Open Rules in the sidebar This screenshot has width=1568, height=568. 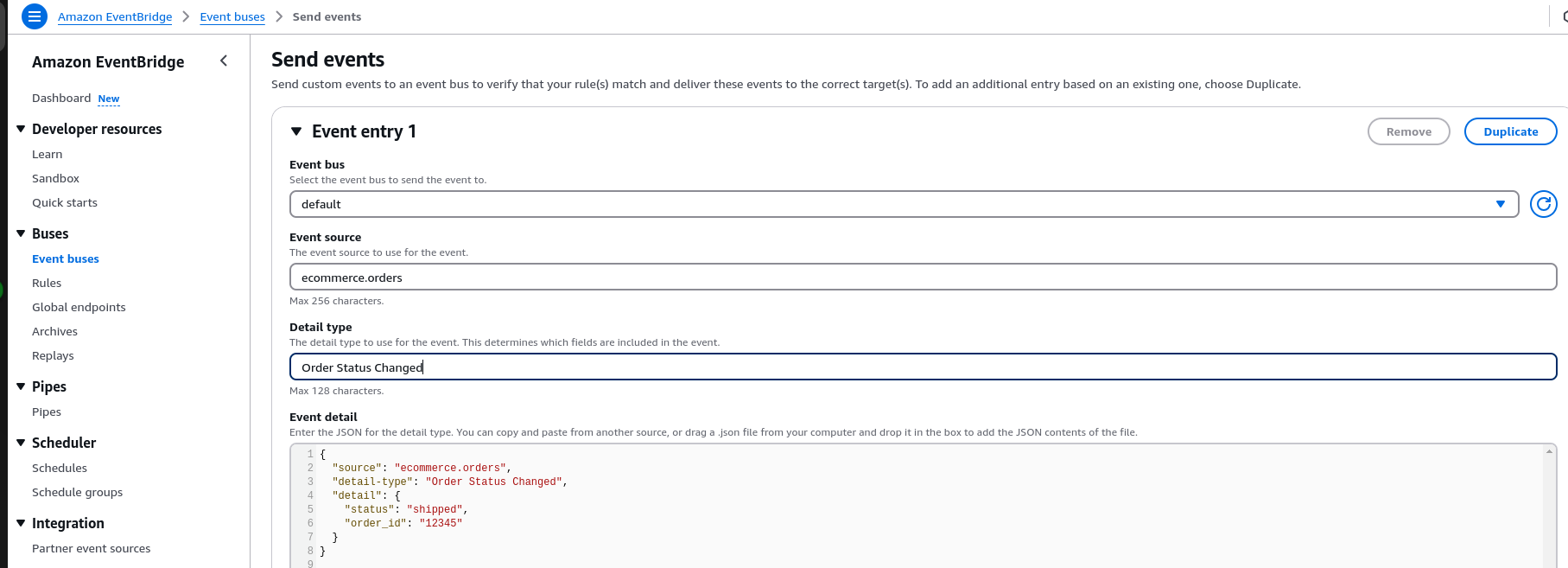[47, 283]
